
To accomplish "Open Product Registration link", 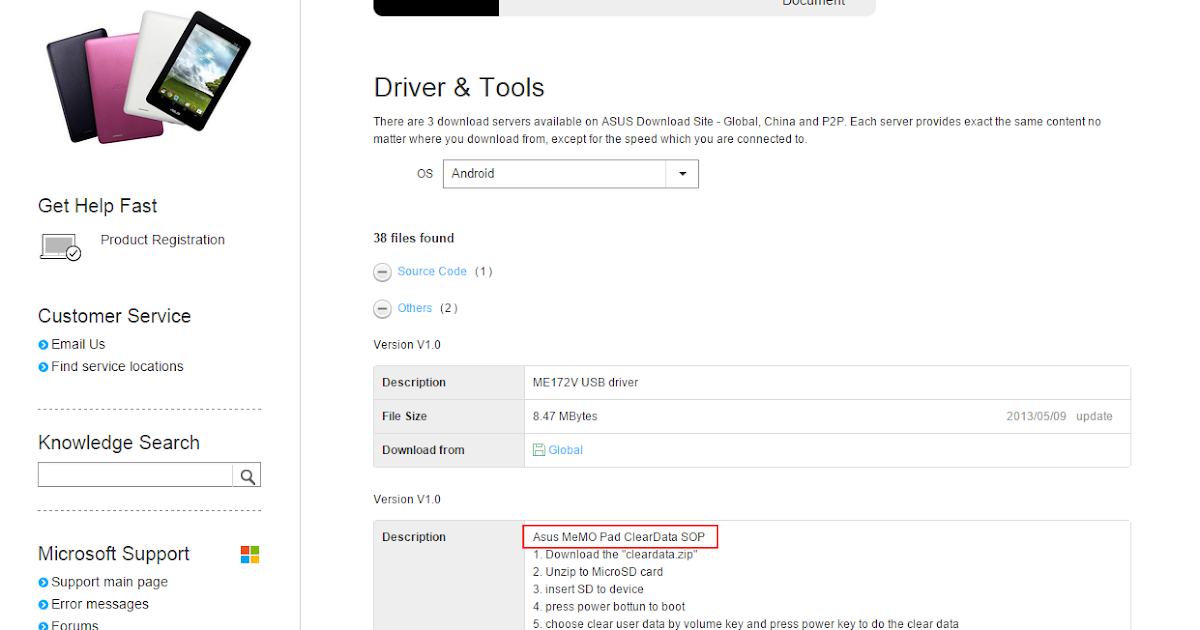I will pos(163,240).
